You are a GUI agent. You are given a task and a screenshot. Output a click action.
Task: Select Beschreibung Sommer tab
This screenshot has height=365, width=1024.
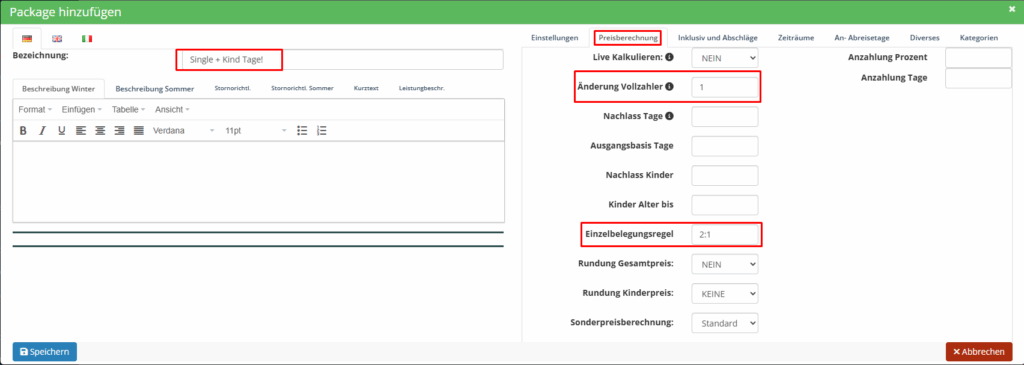(x=154, y=88)
